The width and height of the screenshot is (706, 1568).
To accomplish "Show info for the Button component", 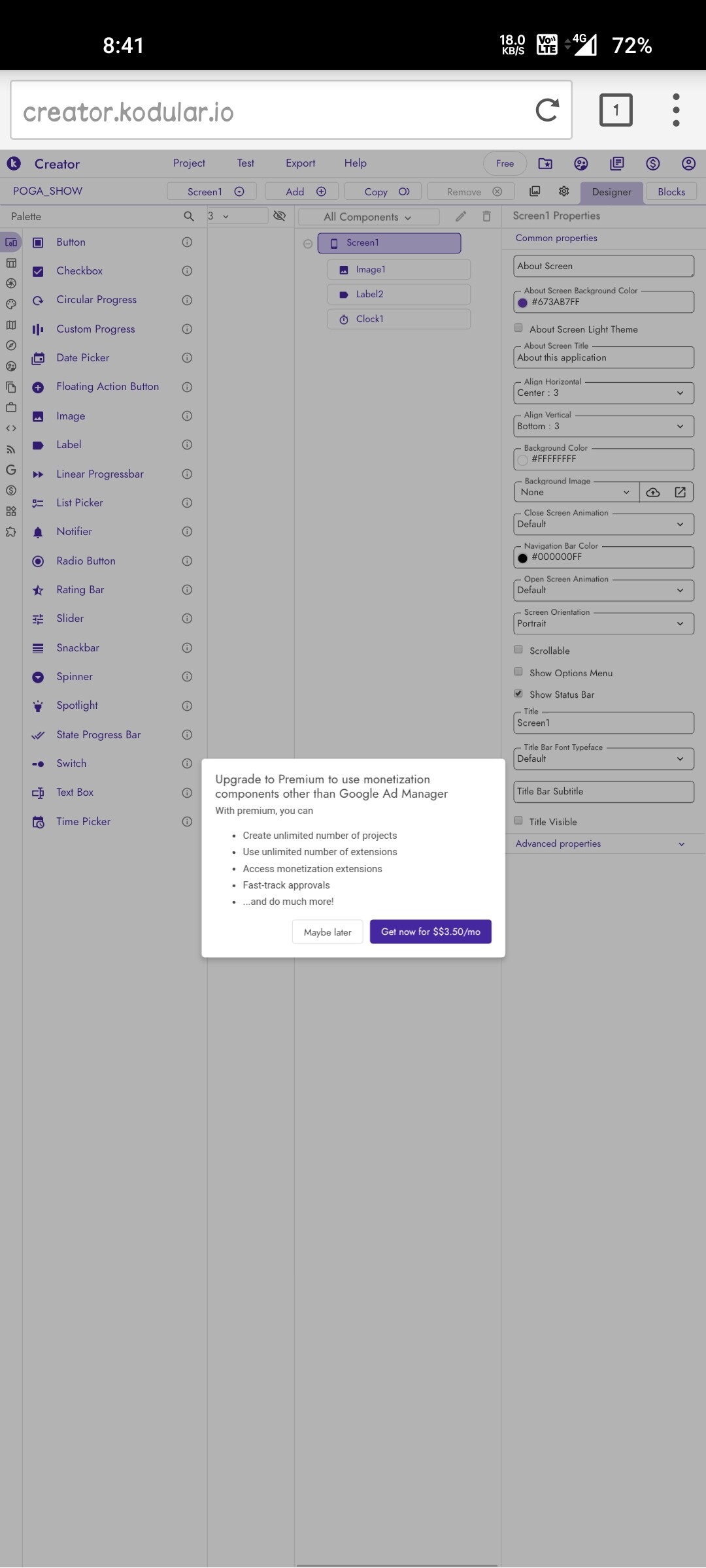I will coord(187,242).
